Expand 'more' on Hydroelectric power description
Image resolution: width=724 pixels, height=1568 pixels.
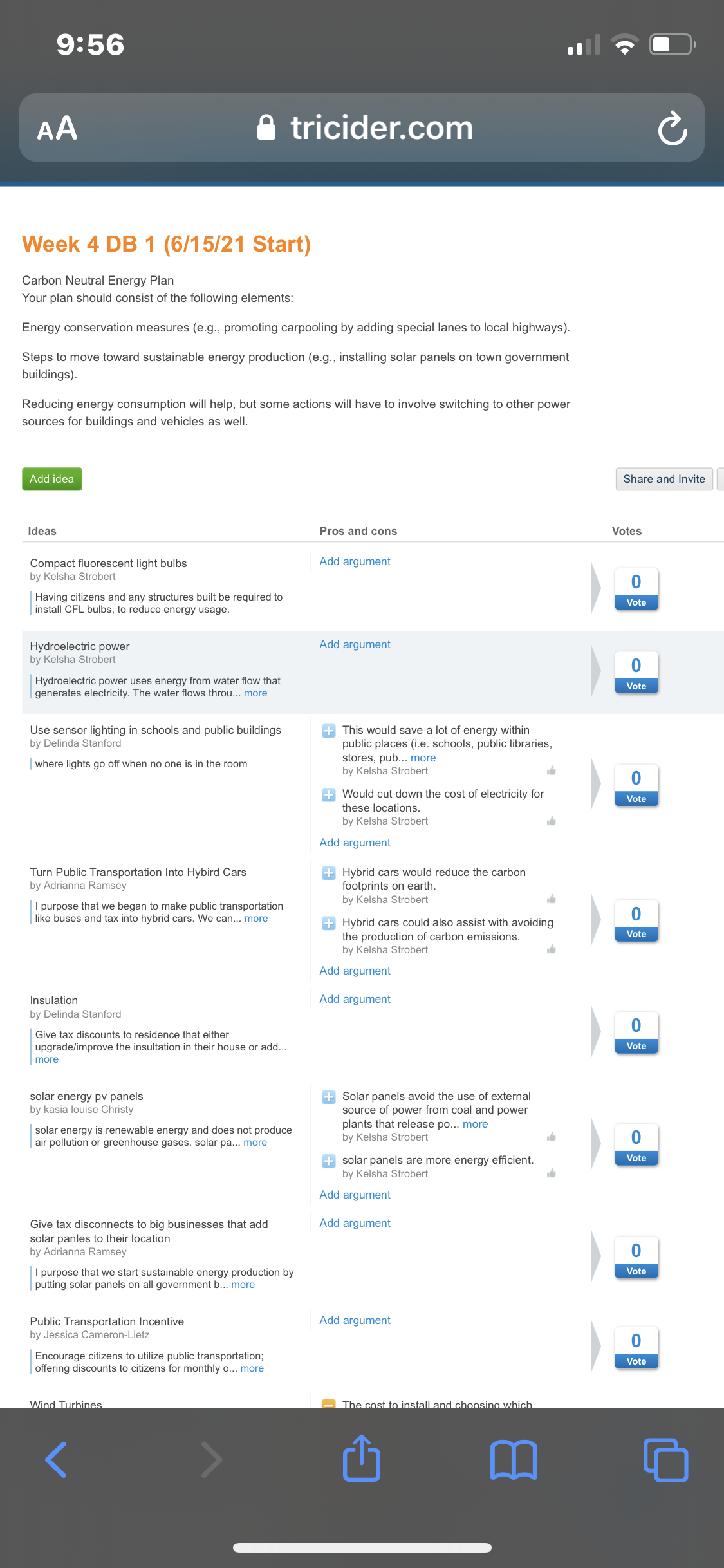tap(255, 693)
